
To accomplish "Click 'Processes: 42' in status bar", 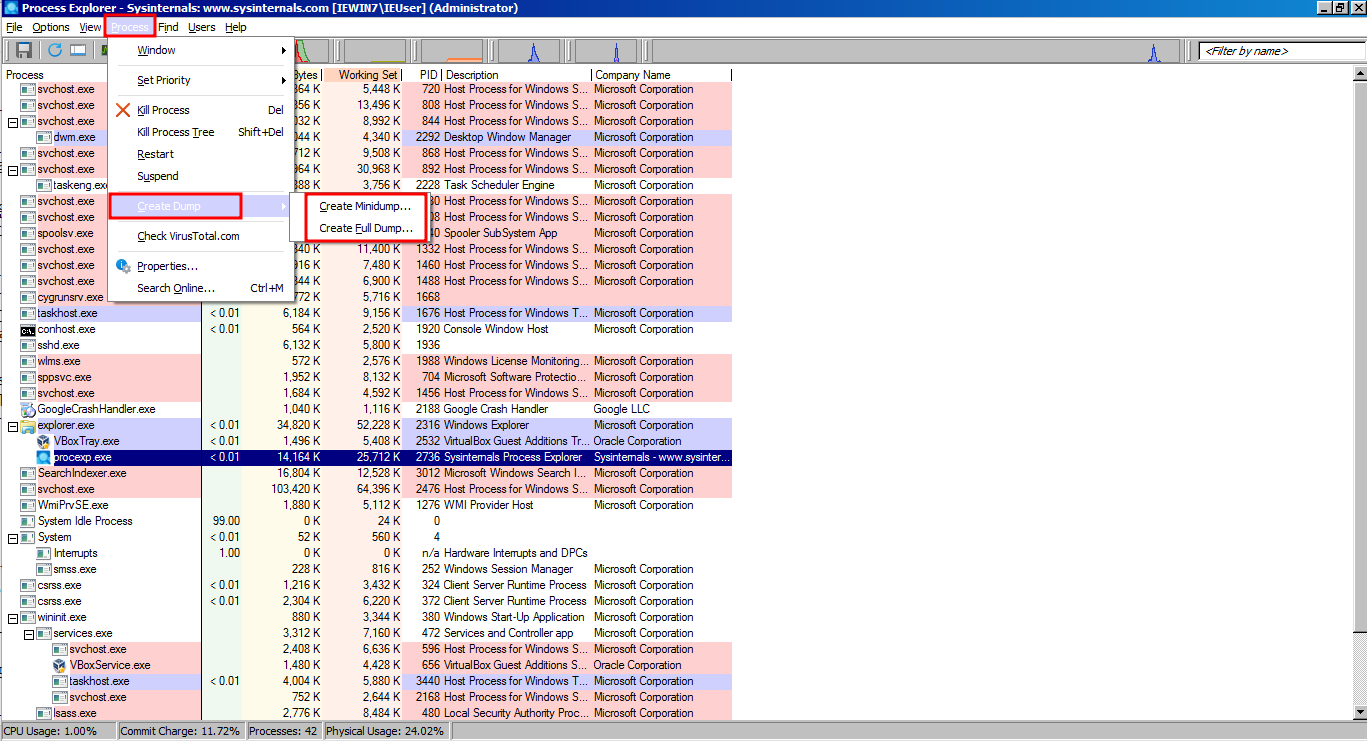I will pyautogui.click(x=283, y=731).
